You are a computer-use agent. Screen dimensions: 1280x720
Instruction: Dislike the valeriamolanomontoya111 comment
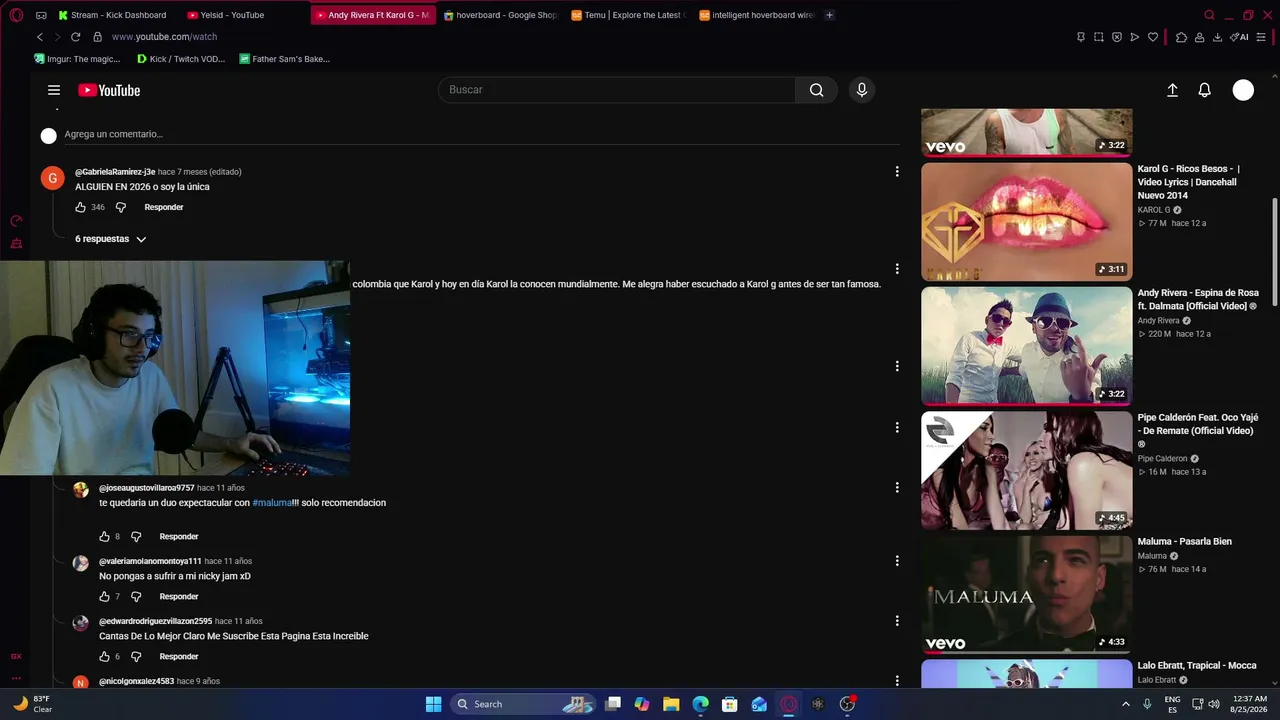click(x=136, y=596)
